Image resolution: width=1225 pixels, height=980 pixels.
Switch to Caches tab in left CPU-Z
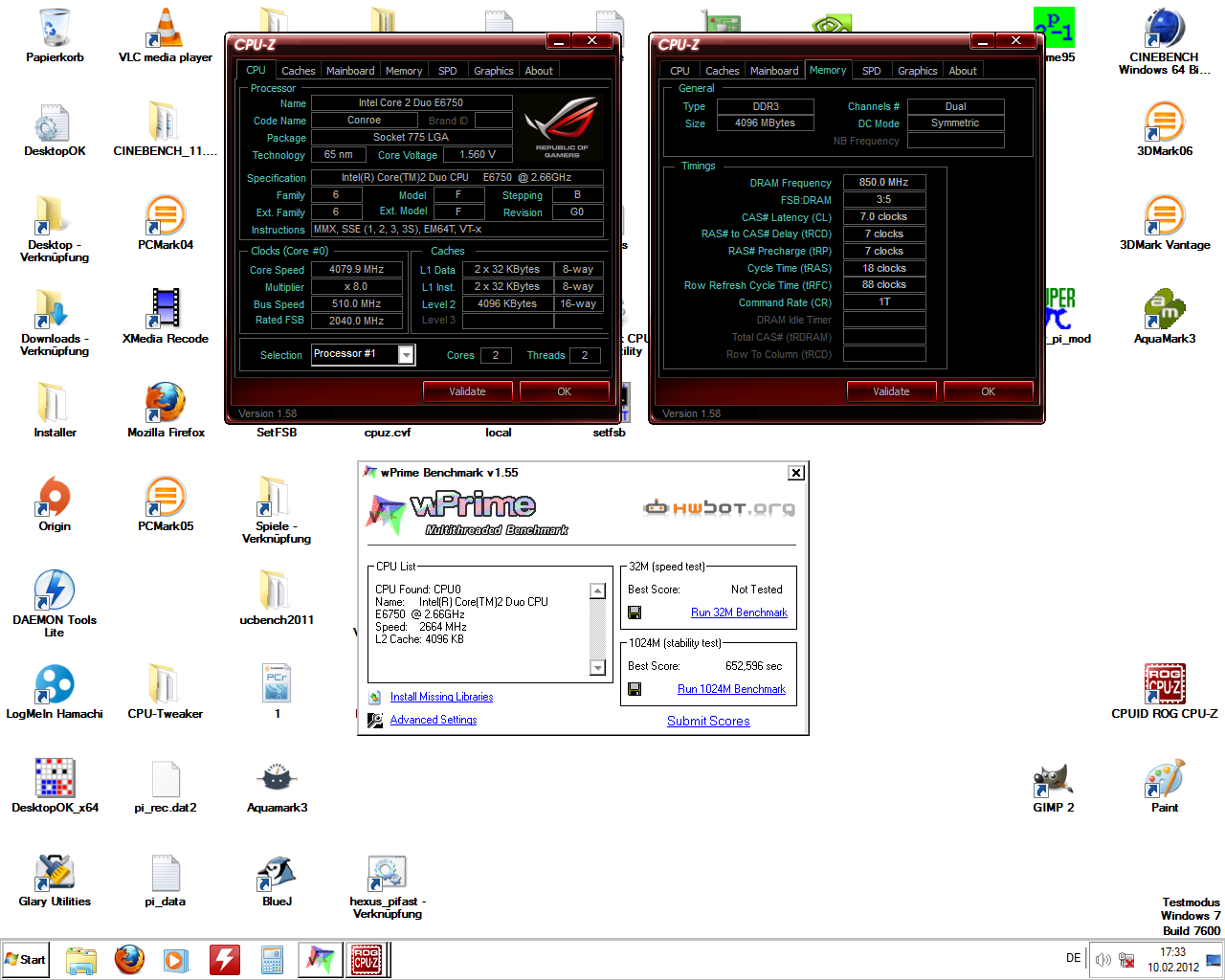coord(298,71)
